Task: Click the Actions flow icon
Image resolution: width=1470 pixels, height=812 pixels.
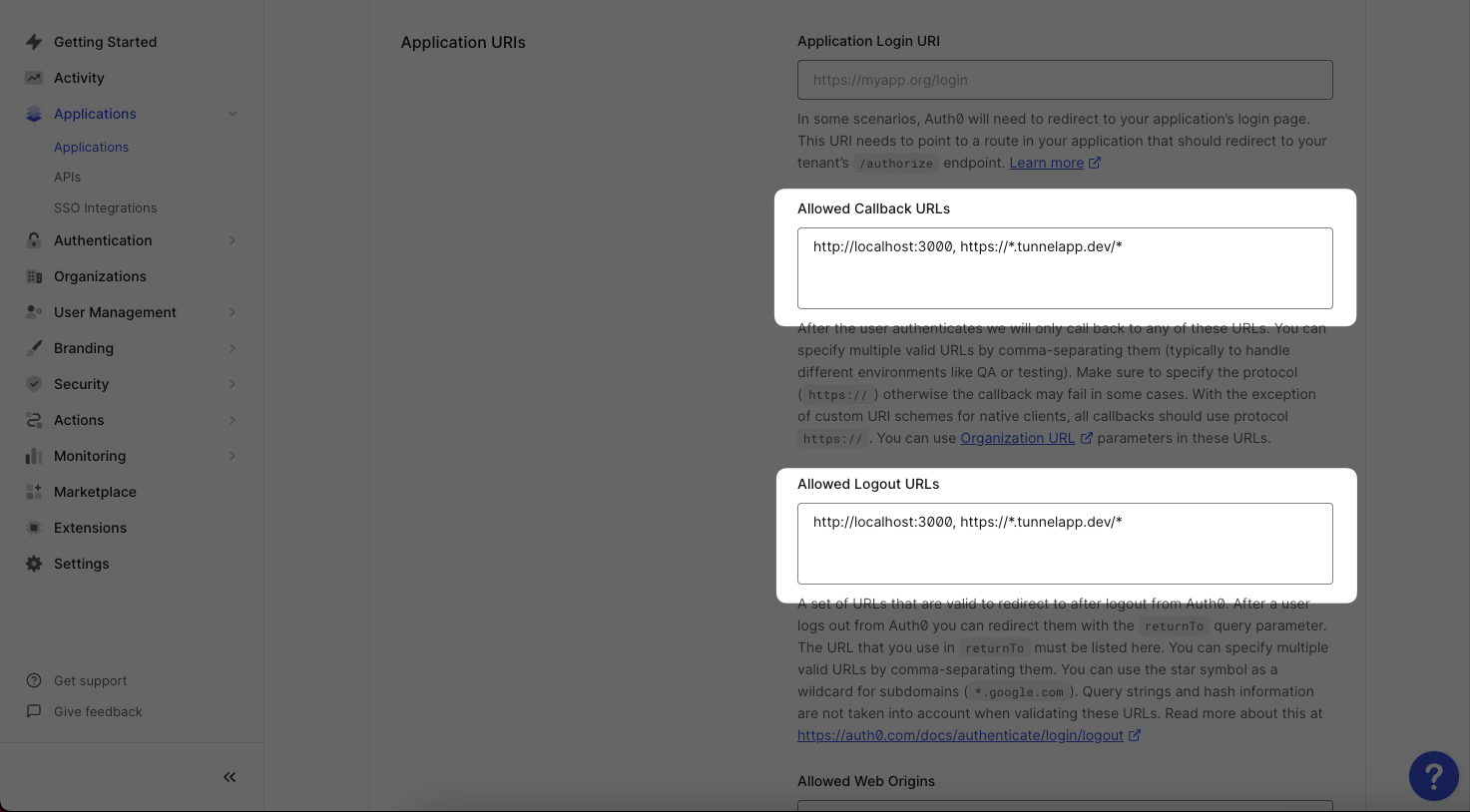Action: point(34,420)
